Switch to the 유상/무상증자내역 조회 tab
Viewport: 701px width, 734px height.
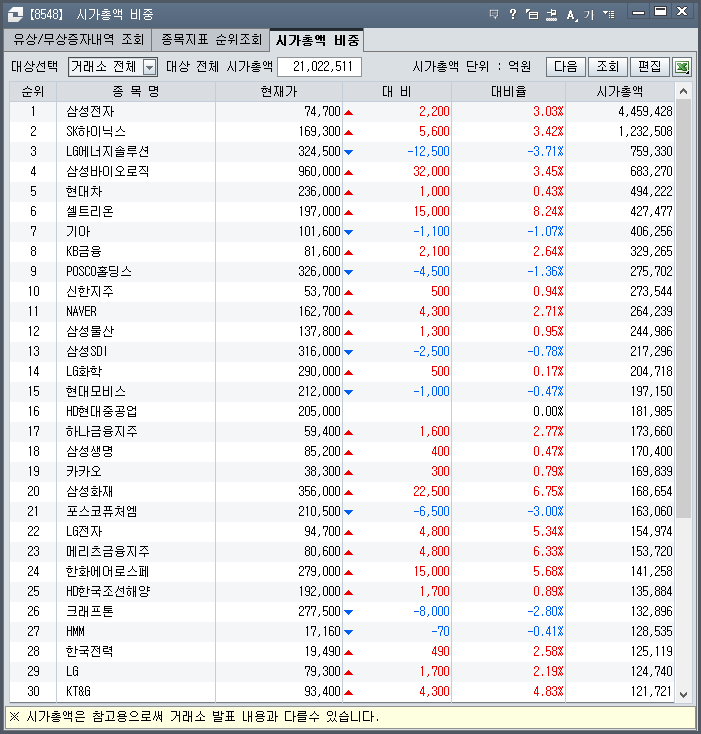point(78,40)
